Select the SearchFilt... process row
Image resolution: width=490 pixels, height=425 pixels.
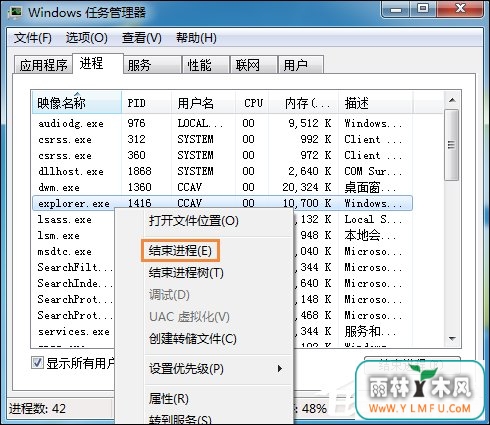point(73,268)
